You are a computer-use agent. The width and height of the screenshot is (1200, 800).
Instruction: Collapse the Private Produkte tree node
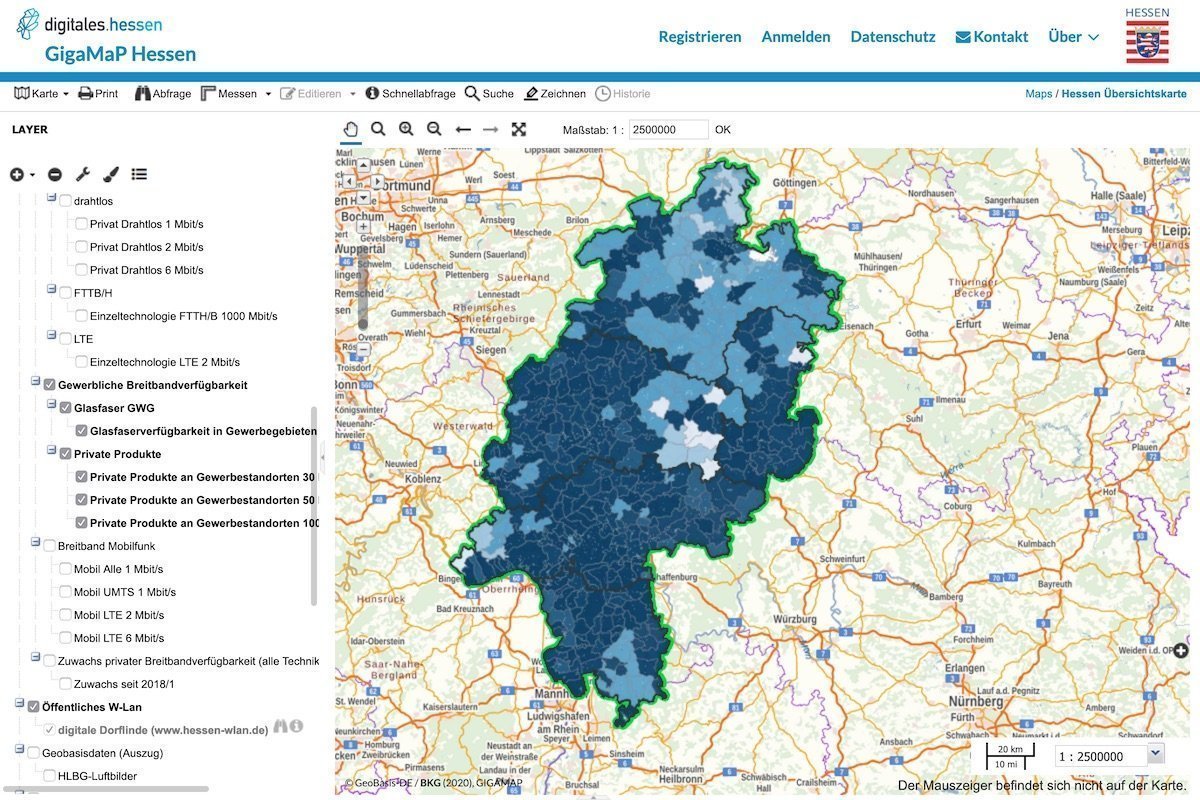coord(52,451)
